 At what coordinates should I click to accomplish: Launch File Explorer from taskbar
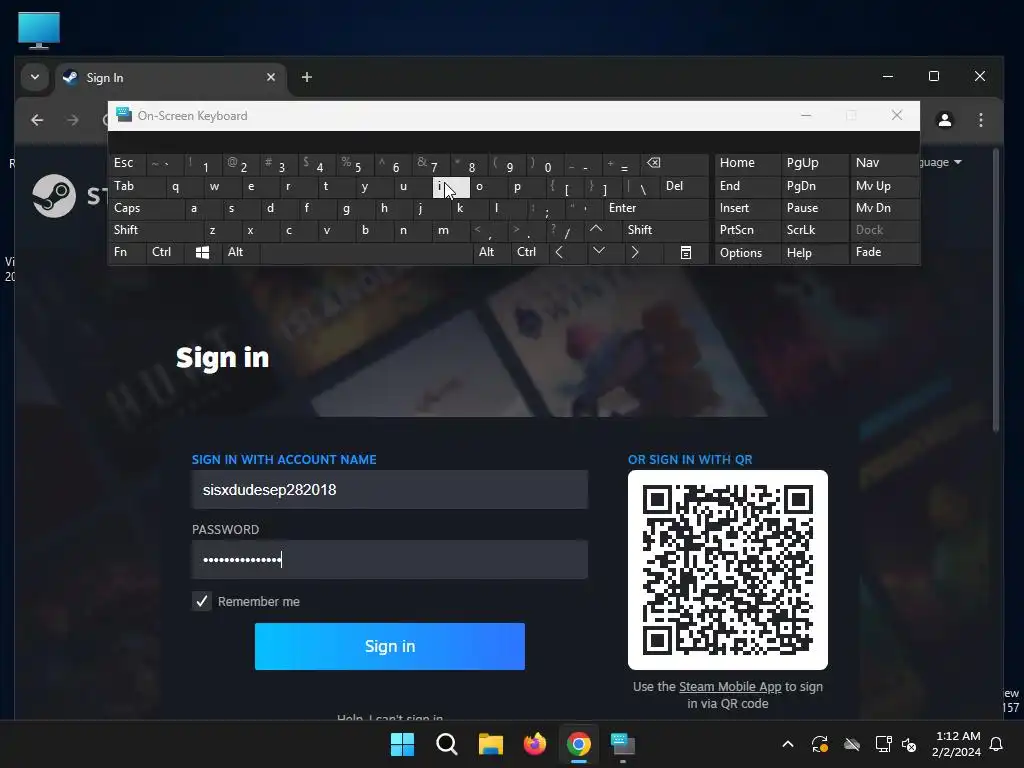tap(490, 744)
